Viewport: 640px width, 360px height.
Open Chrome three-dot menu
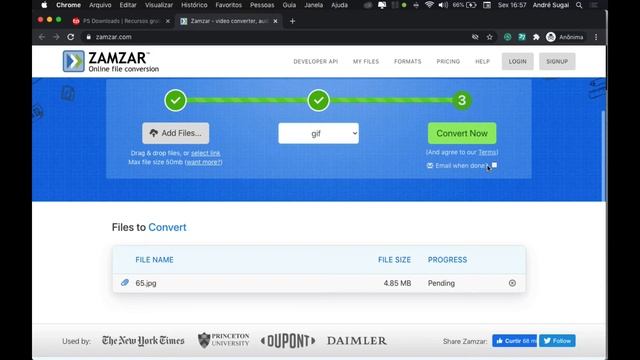[596, 37]
